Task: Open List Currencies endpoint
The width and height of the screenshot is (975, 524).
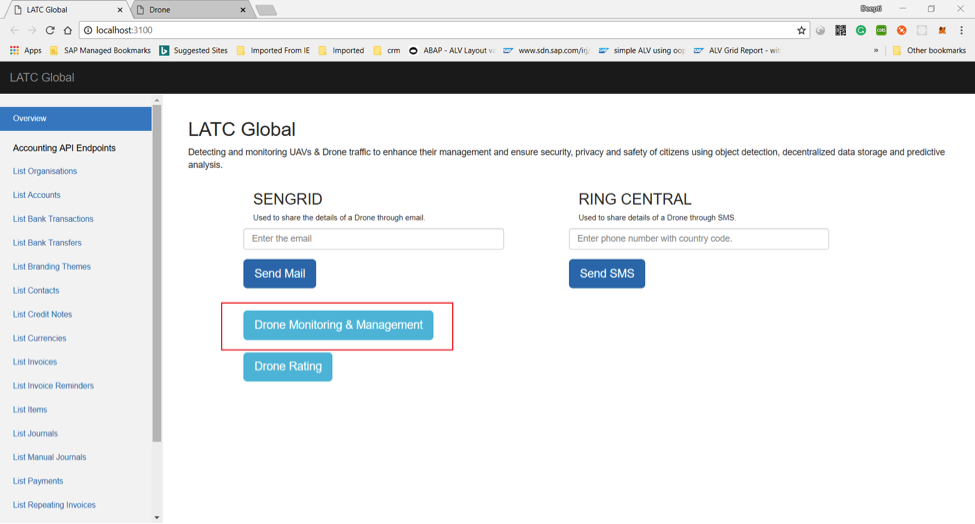Action: (x=39, y=338)
